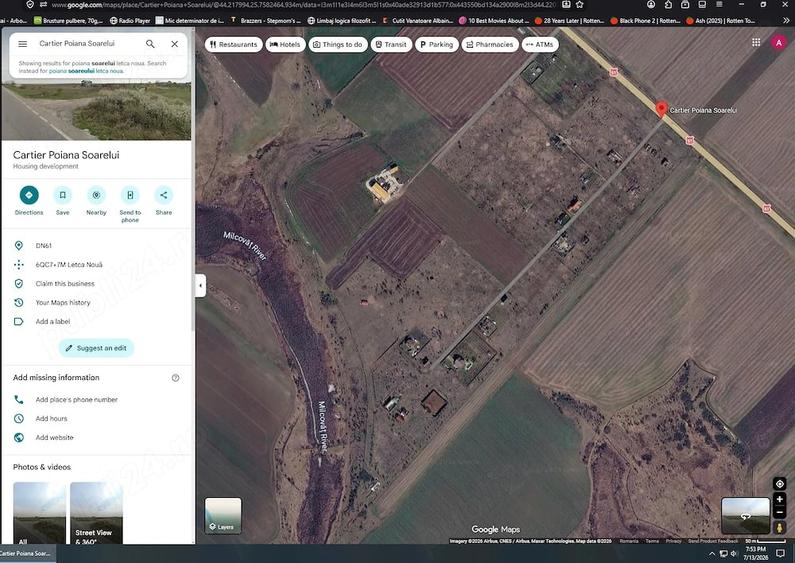
Task: Click the DN61 address row
Action: (96, 245)
